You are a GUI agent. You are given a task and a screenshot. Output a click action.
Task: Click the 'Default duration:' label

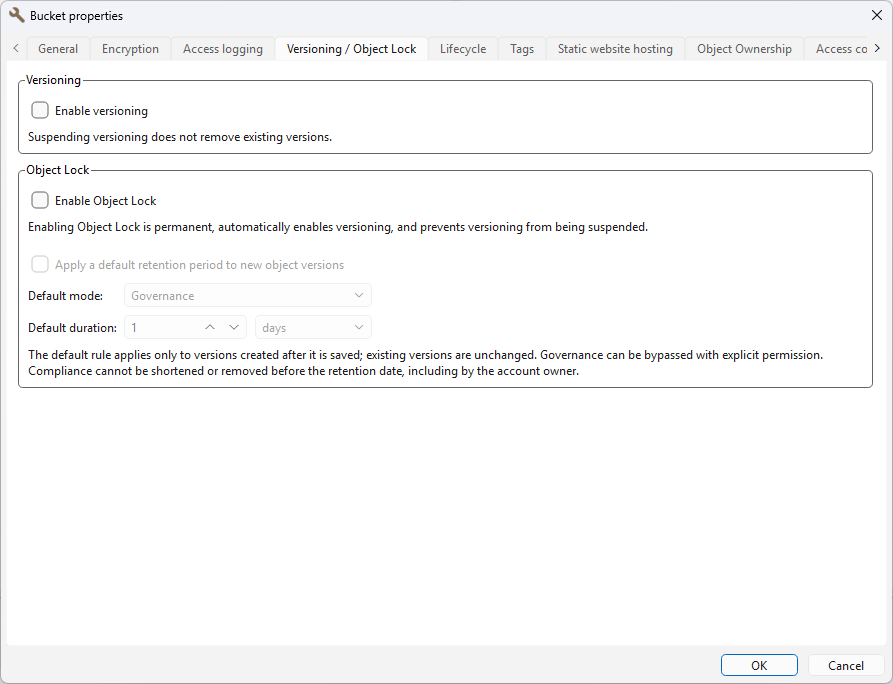(72, 328)
